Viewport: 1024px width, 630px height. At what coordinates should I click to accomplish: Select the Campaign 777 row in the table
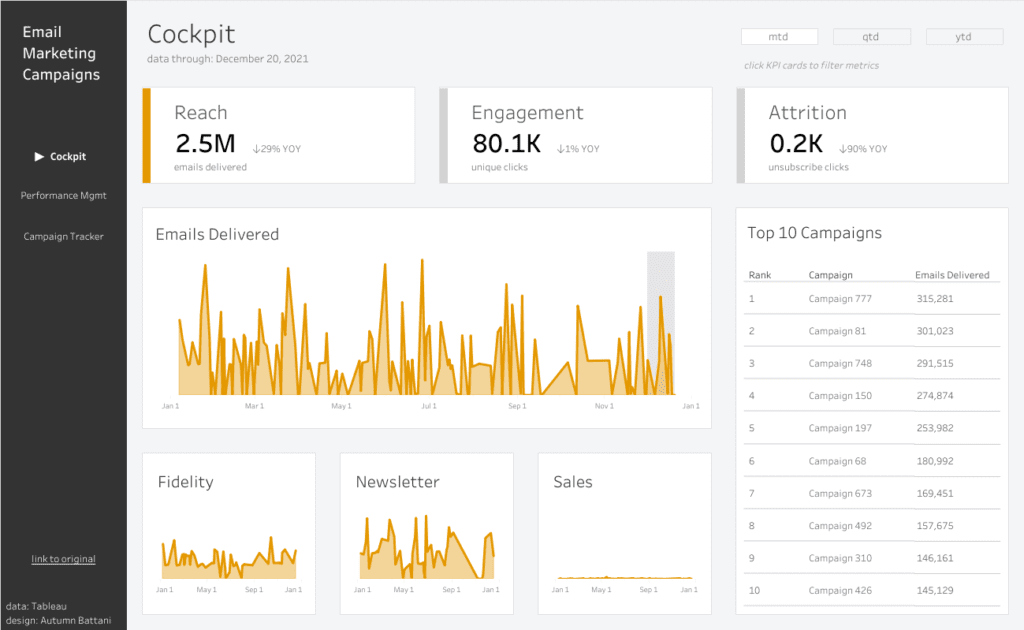870,298
